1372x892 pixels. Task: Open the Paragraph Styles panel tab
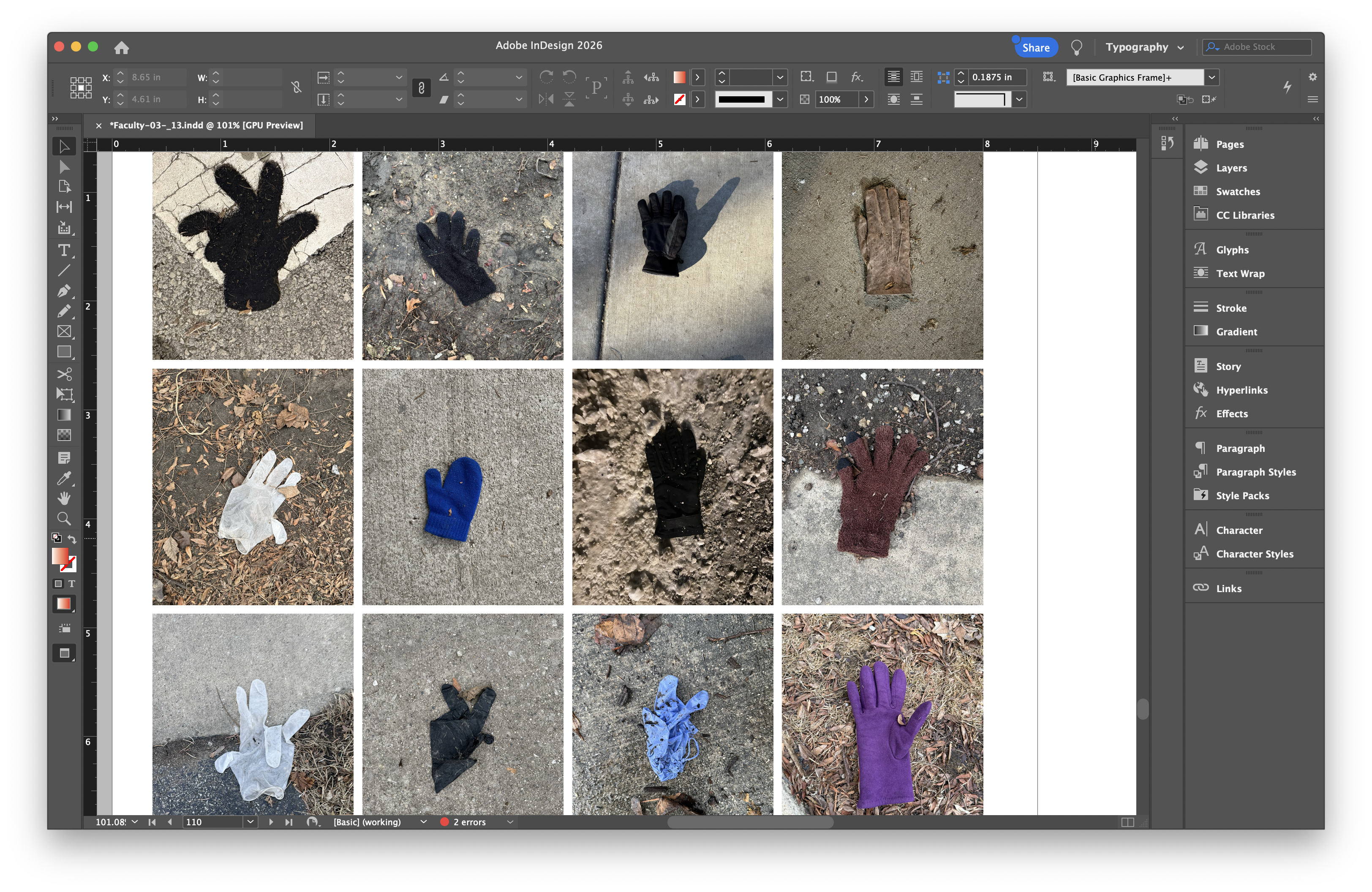[1255, 472]
